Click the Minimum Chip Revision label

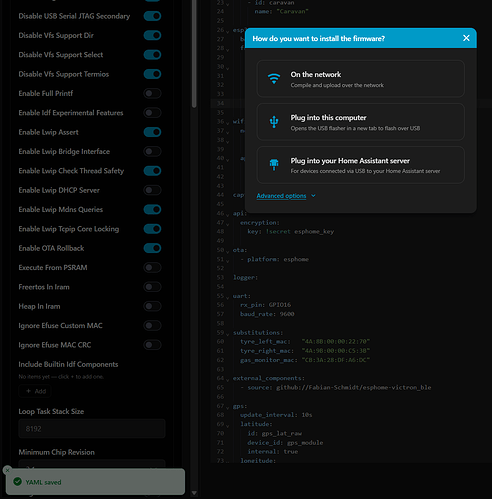coord(57,452)
